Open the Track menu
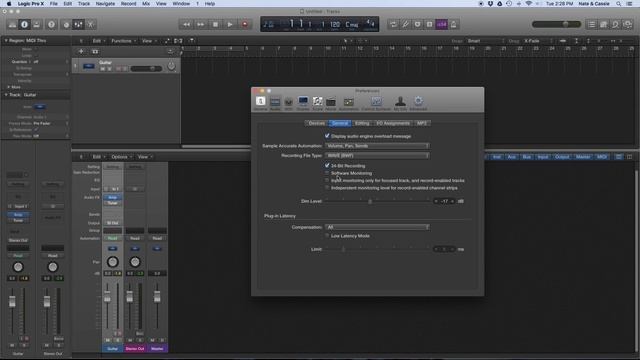Image resolution: width=640 pixels, height=360 pixels. coord(84,4)
